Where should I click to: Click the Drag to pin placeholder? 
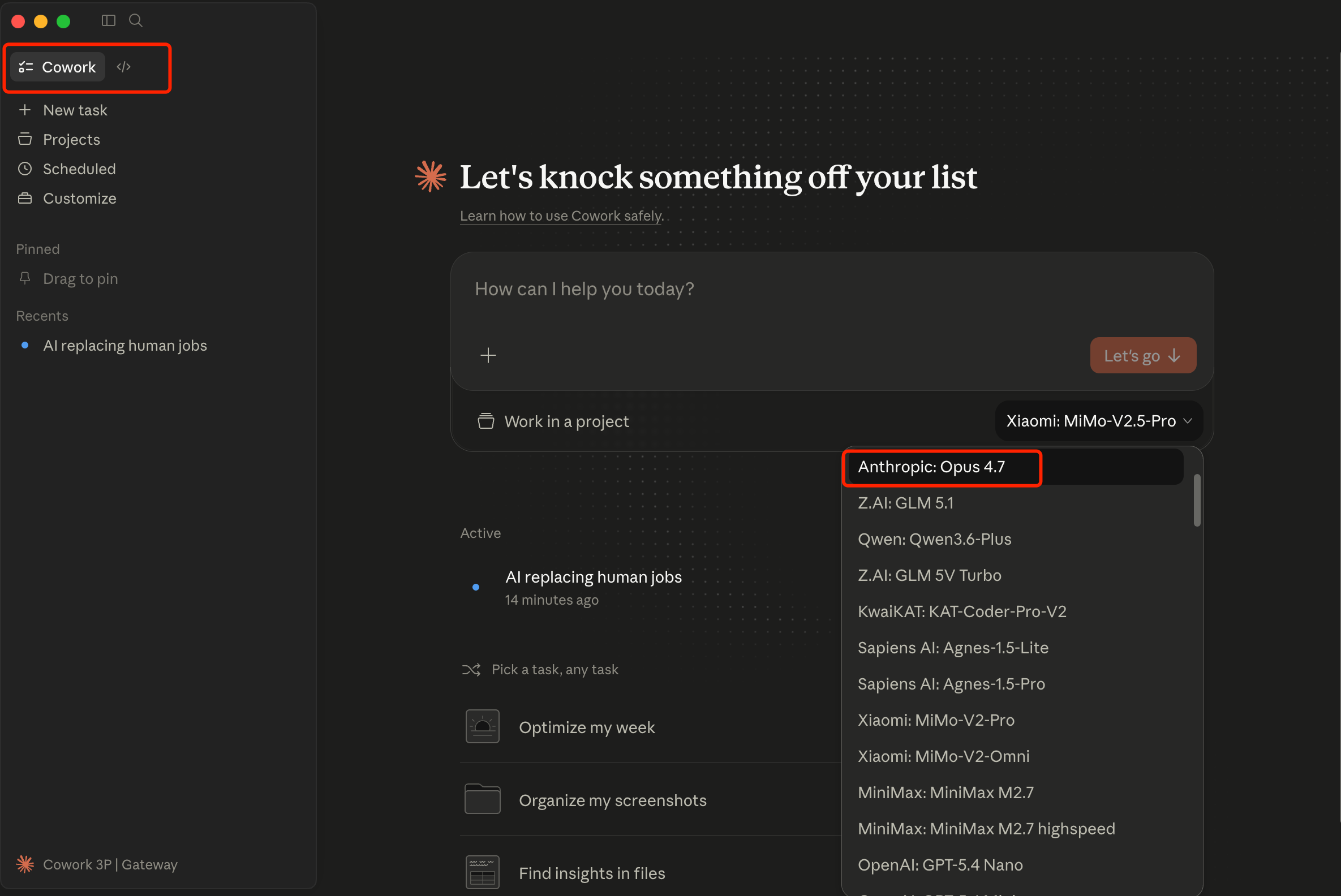tap(80, 279)
